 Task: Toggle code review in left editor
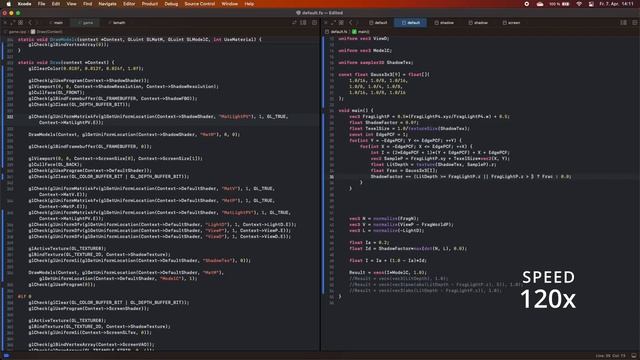tap(294, 23)
